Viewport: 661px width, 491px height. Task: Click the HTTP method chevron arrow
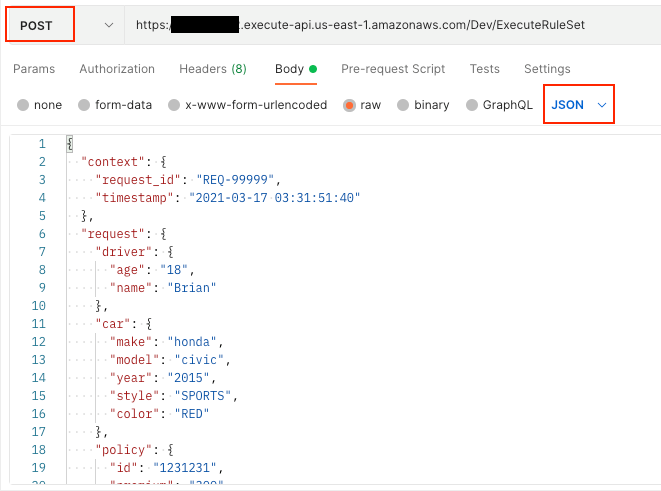click(x=109, y=25)
